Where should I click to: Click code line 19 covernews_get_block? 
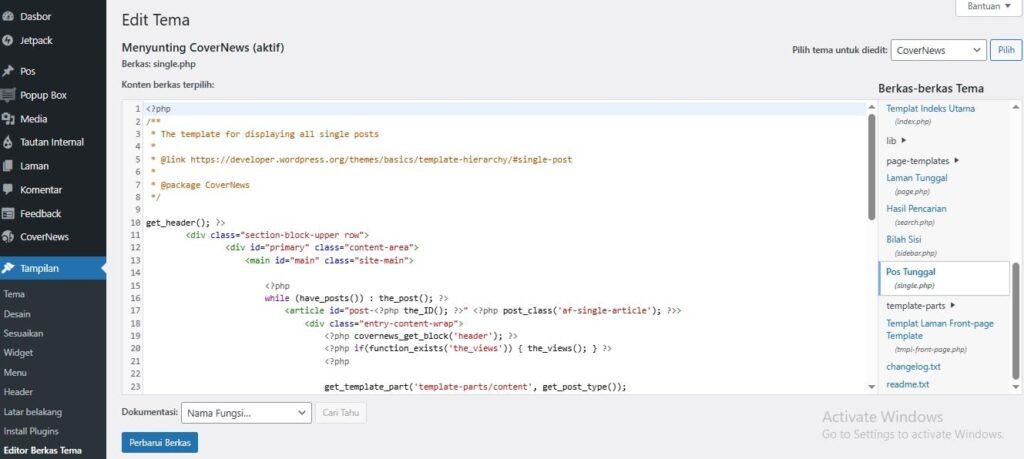[x=421, y=336]
